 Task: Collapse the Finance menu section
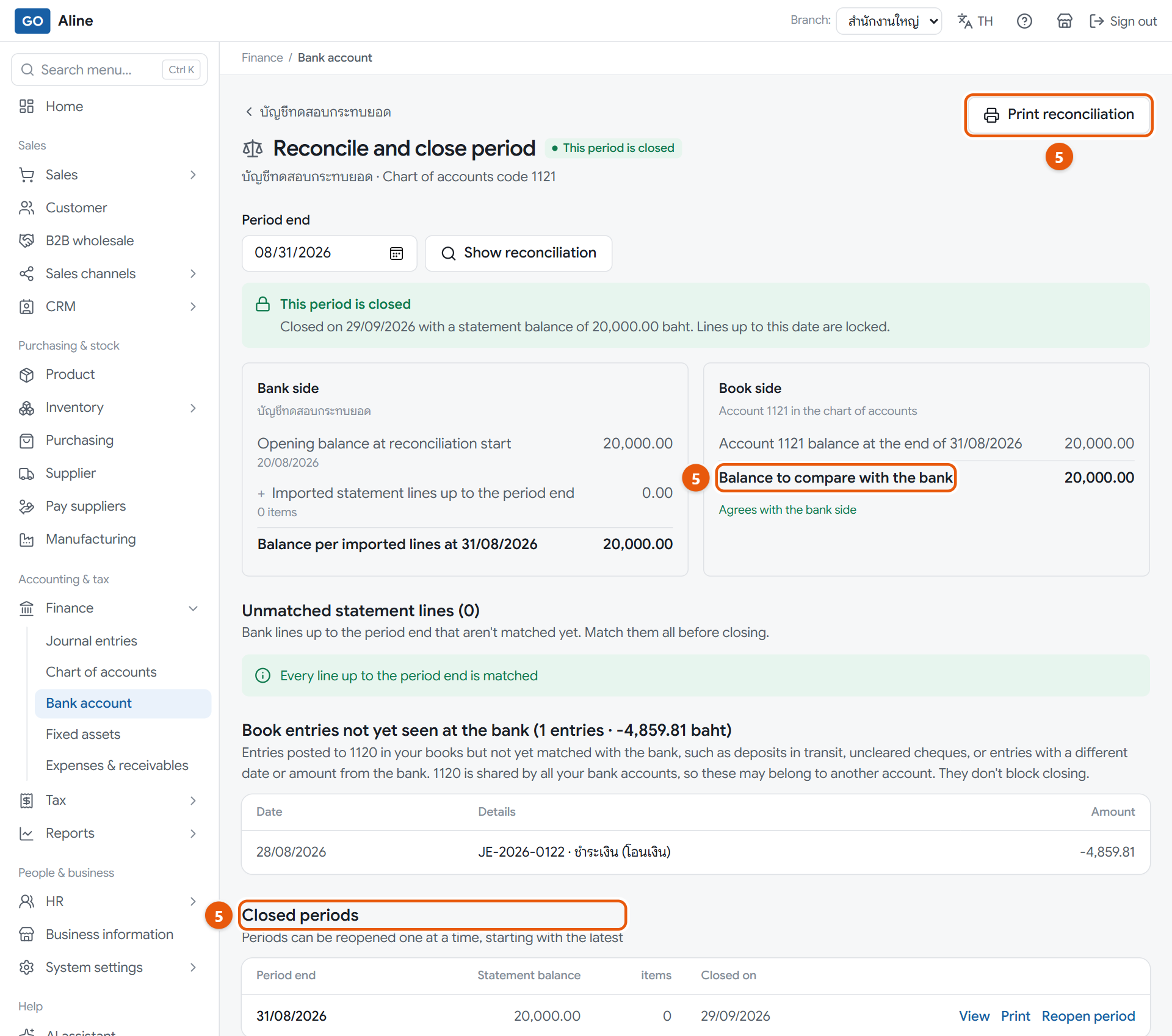click(x=193, y=608)
